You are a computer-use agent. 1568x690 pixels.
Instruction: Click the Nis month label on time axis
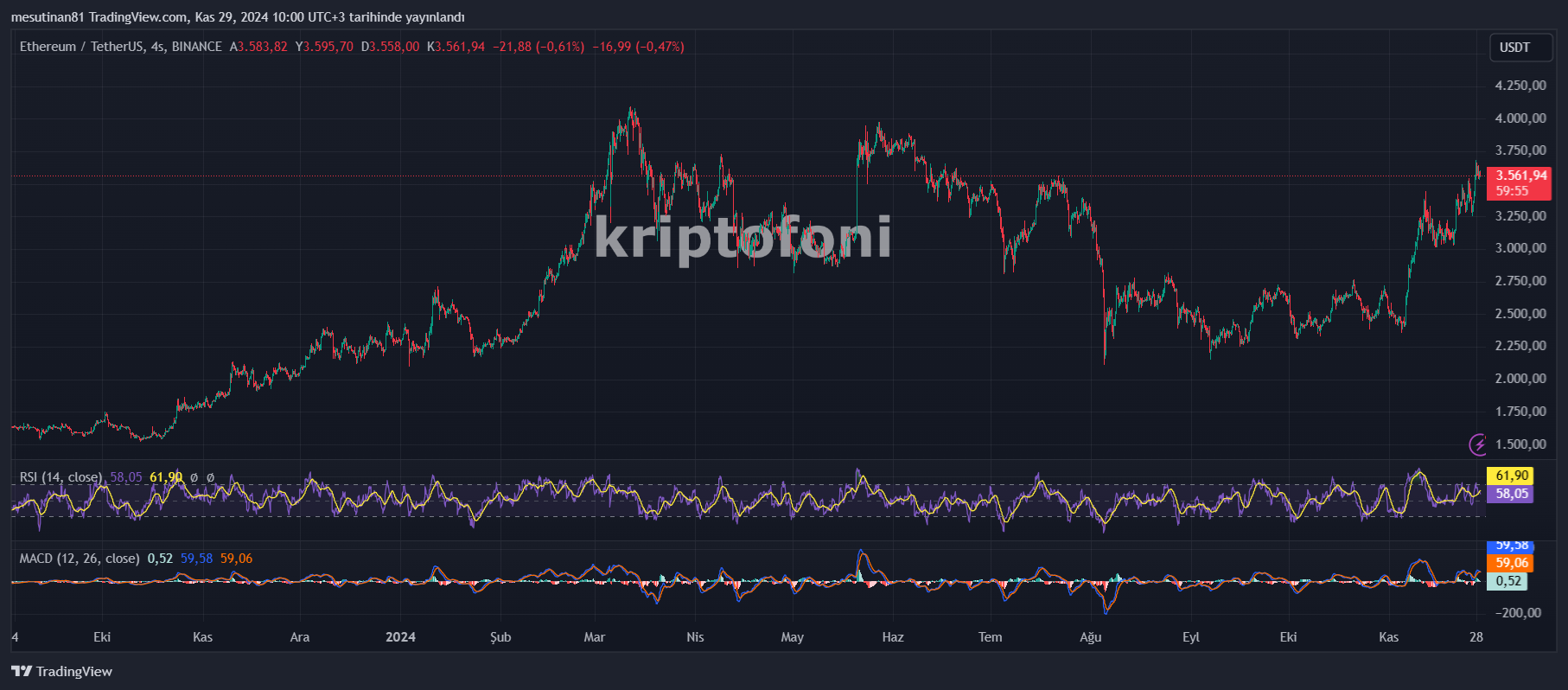pyautogui.click(x=695, y=637)
